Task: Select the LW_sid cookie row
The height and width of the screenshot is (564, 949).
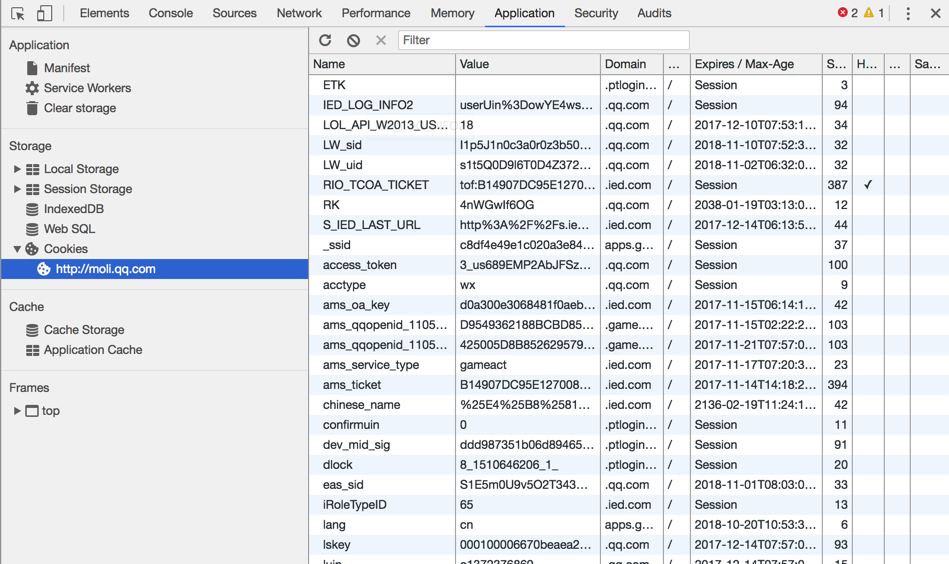Action: 629,145
